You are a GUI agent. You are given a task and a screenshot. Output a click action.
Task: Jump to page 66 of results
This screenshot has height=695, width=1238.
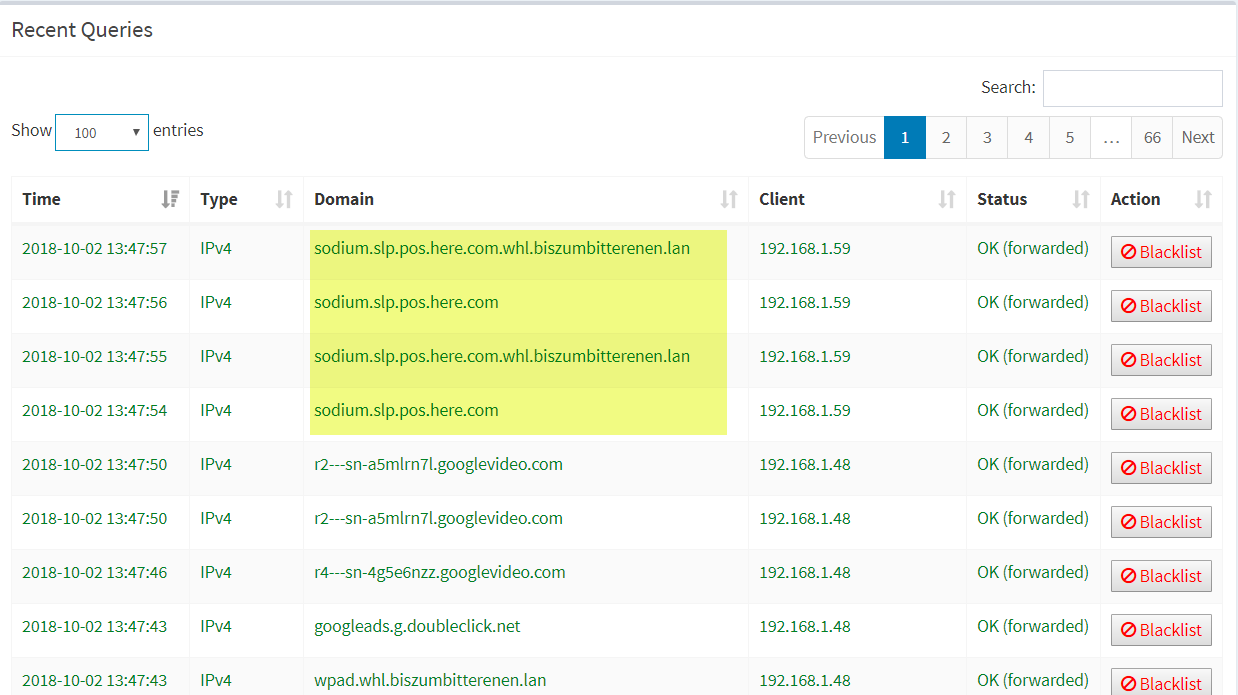coord(1151,137)
